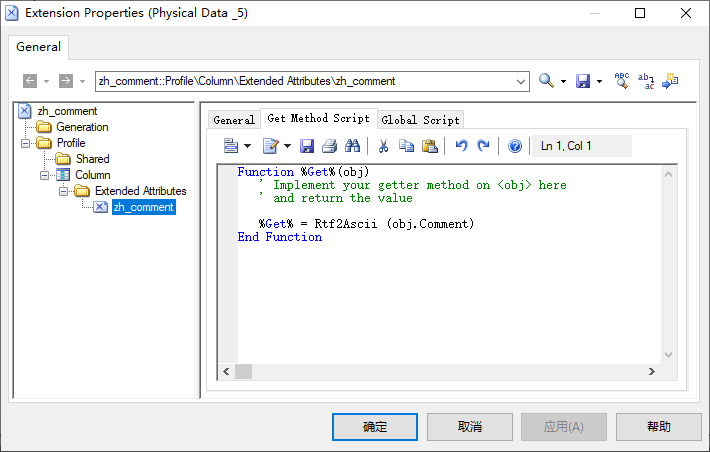Click the Rtf2Ascii (obj.Comment) code line
The height and width of the screenshot is (452, 710).
click(x=366, y=224)
